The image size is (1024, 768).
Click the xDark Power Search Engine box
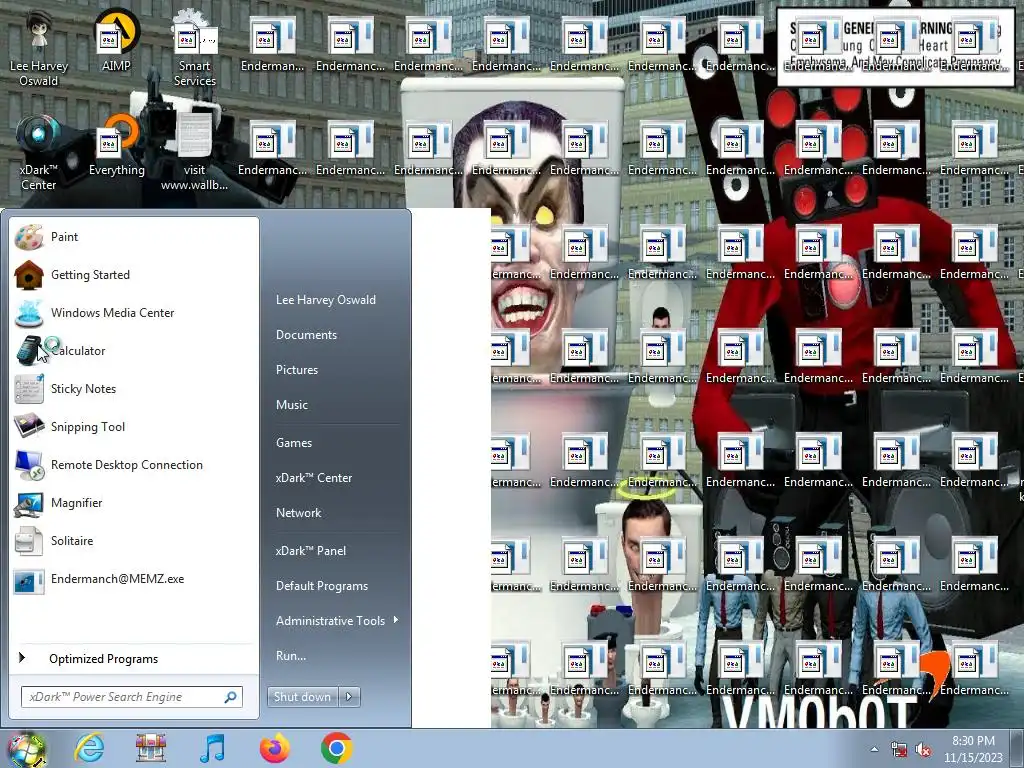132,697
